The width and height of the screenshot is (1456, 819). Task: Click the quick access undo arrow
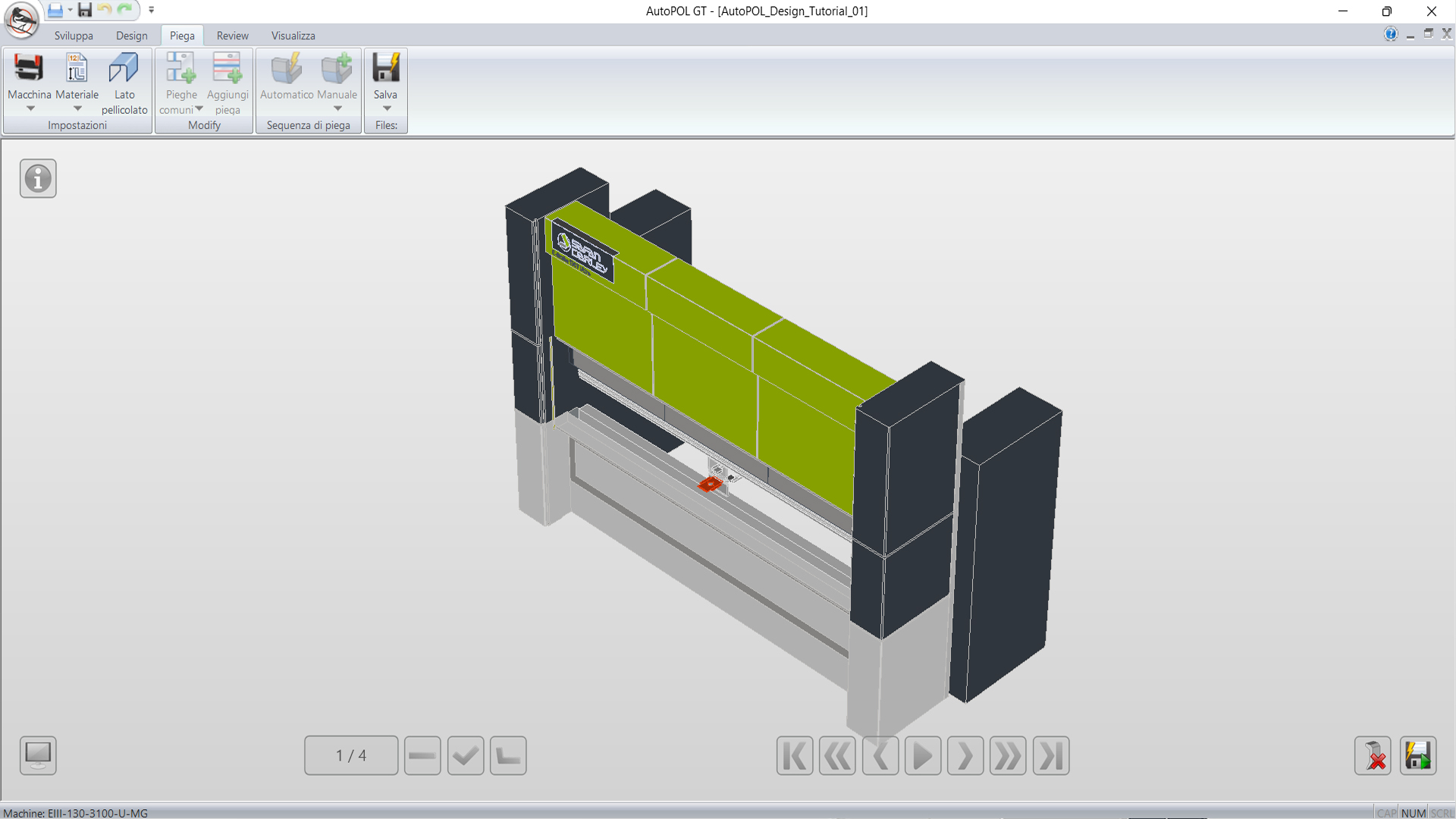[105, 10]
